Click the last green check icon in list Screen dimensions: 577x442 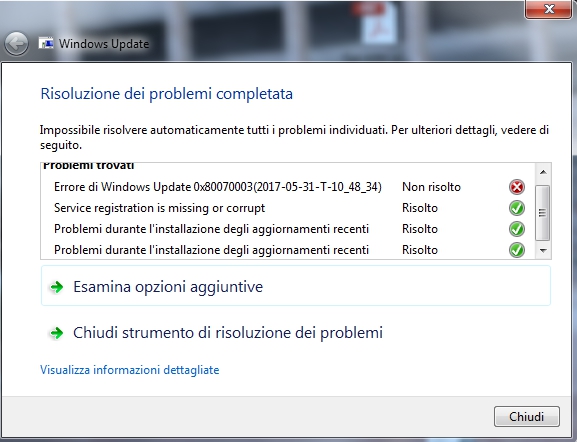(x=517, y=250)
